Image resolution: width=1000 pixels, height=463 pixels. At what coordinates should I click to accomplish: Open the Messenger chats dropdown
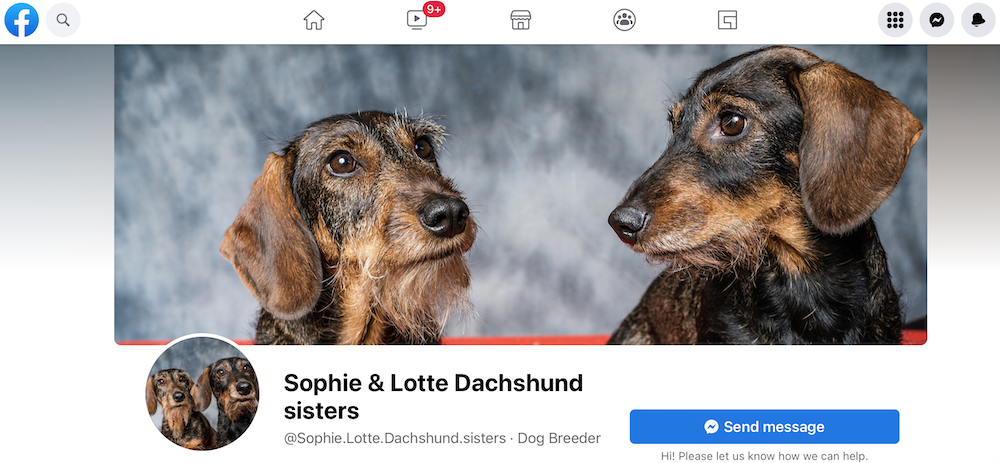tap(937, 20)
